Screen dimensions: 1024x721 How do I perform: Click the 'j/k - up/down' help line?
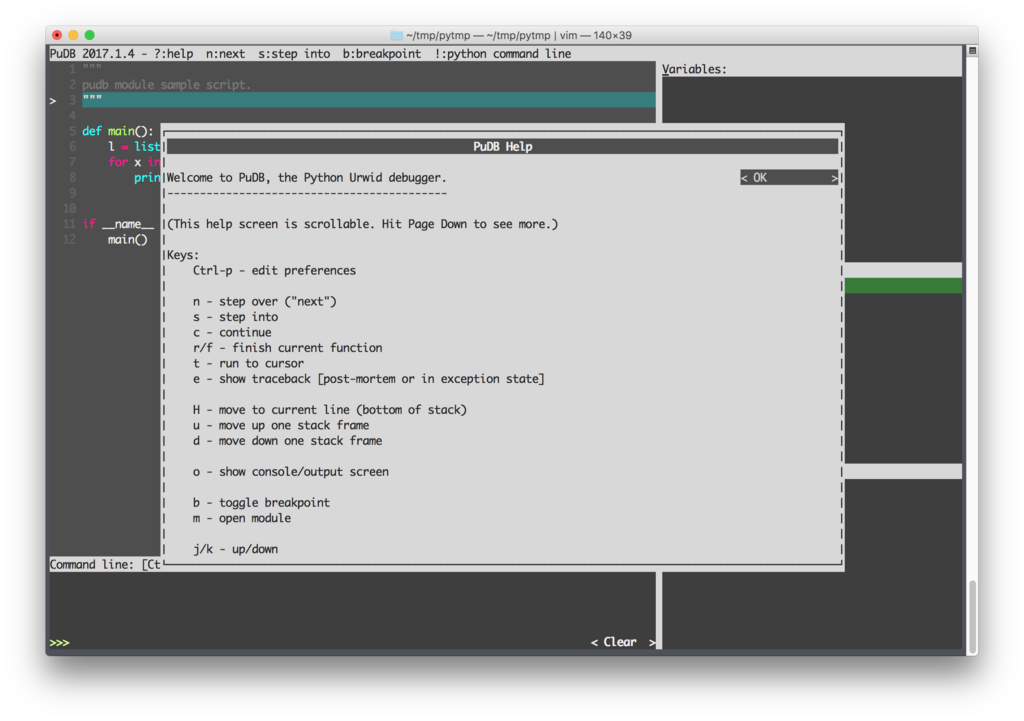click(x=235, y=549)
